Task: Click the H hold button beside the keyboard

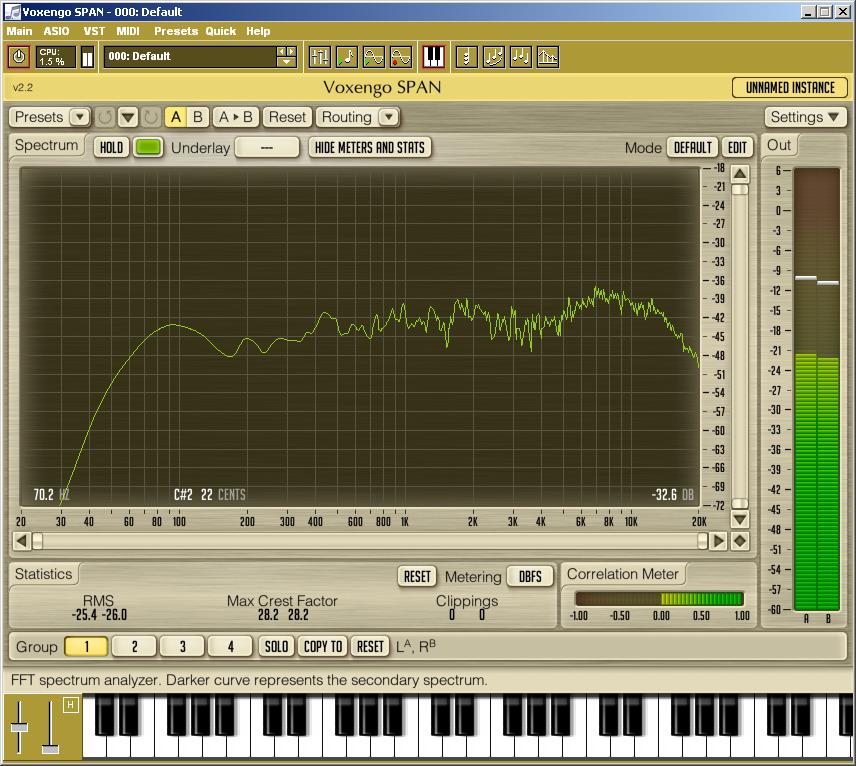Action: point(70,705)
